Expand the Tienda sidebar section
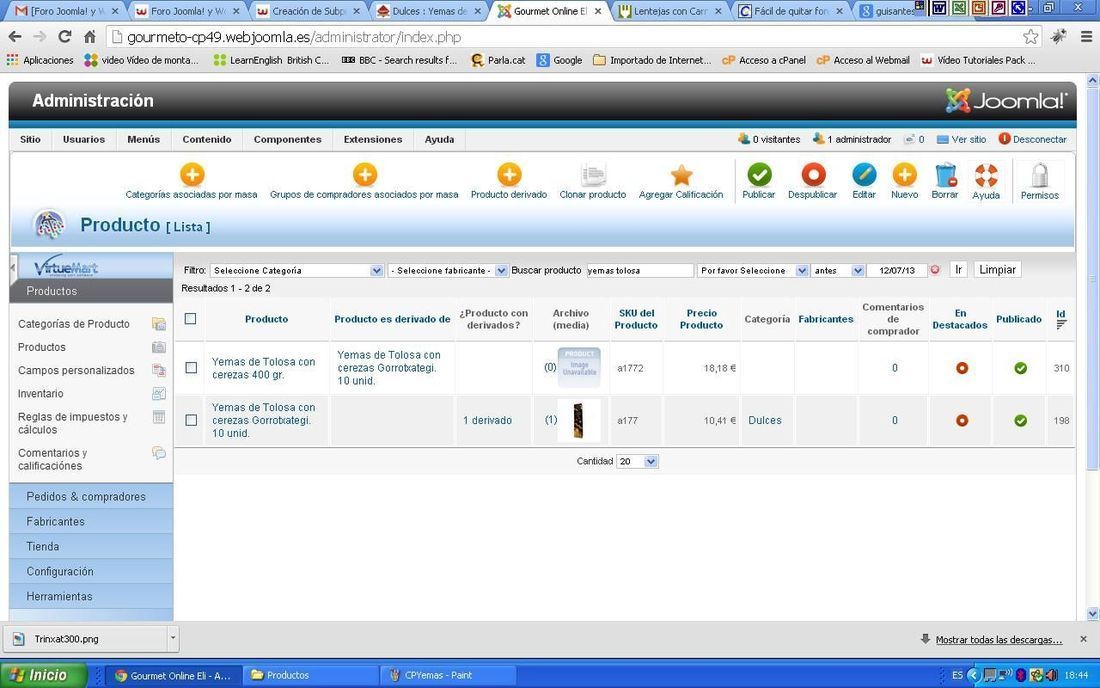The width and height of the screenshot is (1100, 688). (91, 546)
